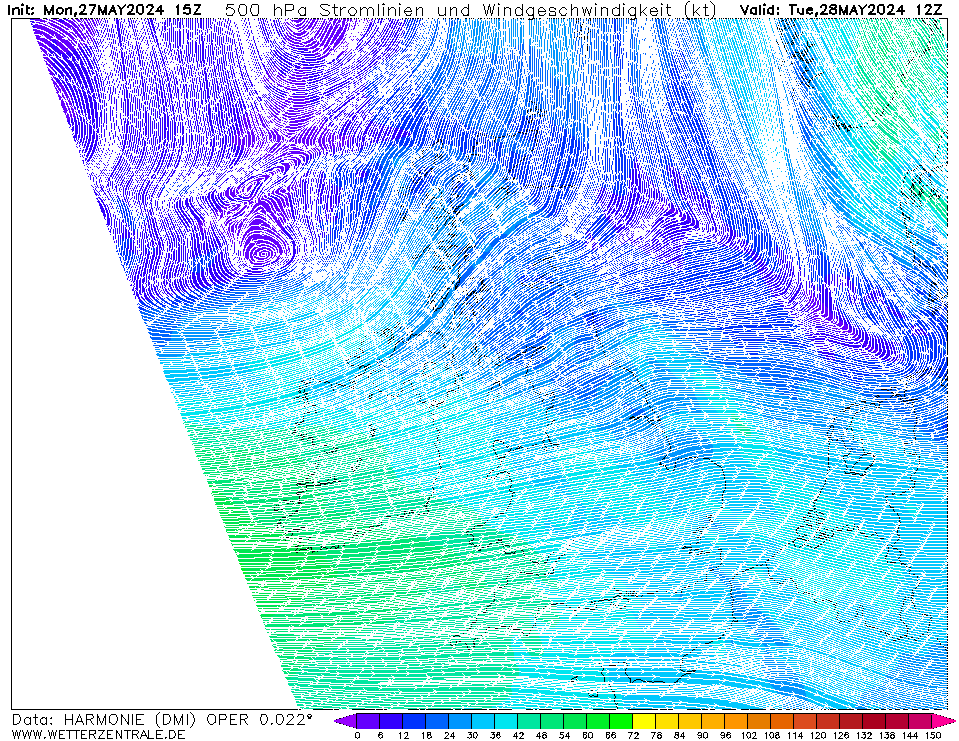Select the swatch between 84 and 90
This screenshot has height=741, width=959.
[691, 721]
